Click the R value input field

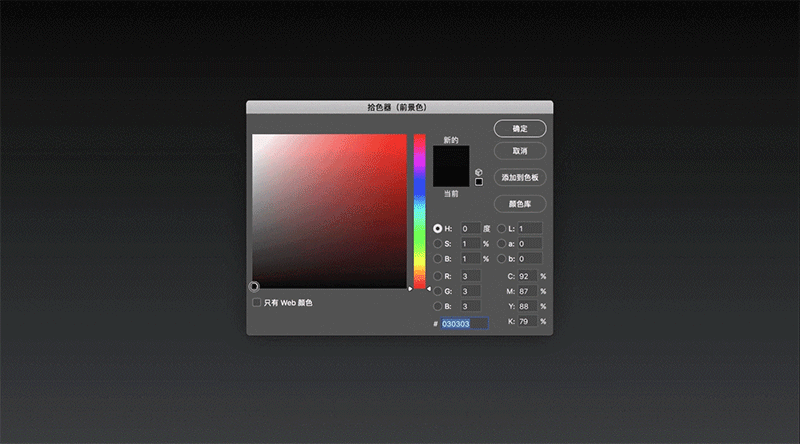coord(470,276)
